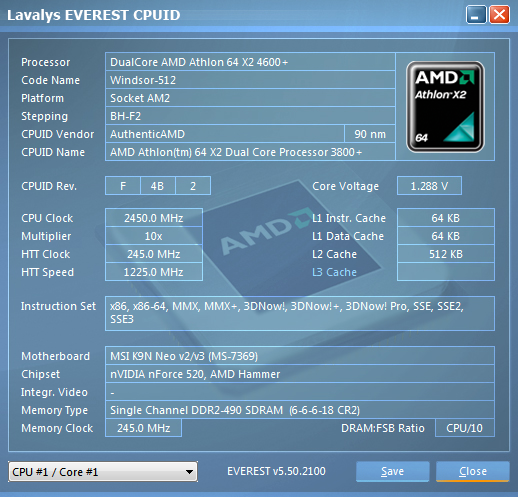
Task: Click the HTT Speed 1225.0 MHz box
Action: [154, 272]
